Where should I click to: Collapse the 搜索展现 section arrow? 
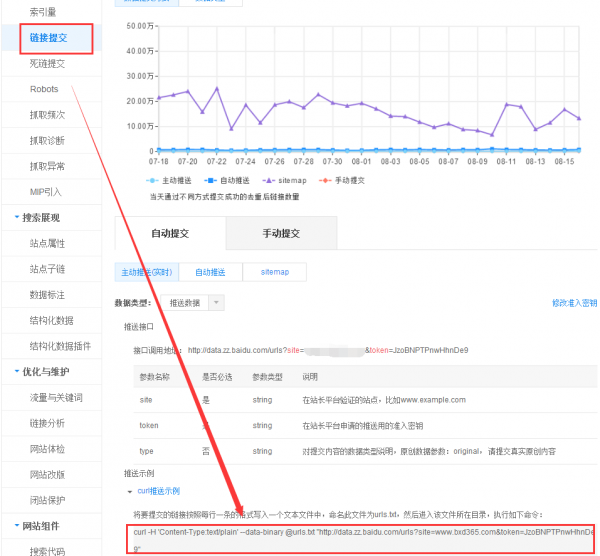pos(16,217)
